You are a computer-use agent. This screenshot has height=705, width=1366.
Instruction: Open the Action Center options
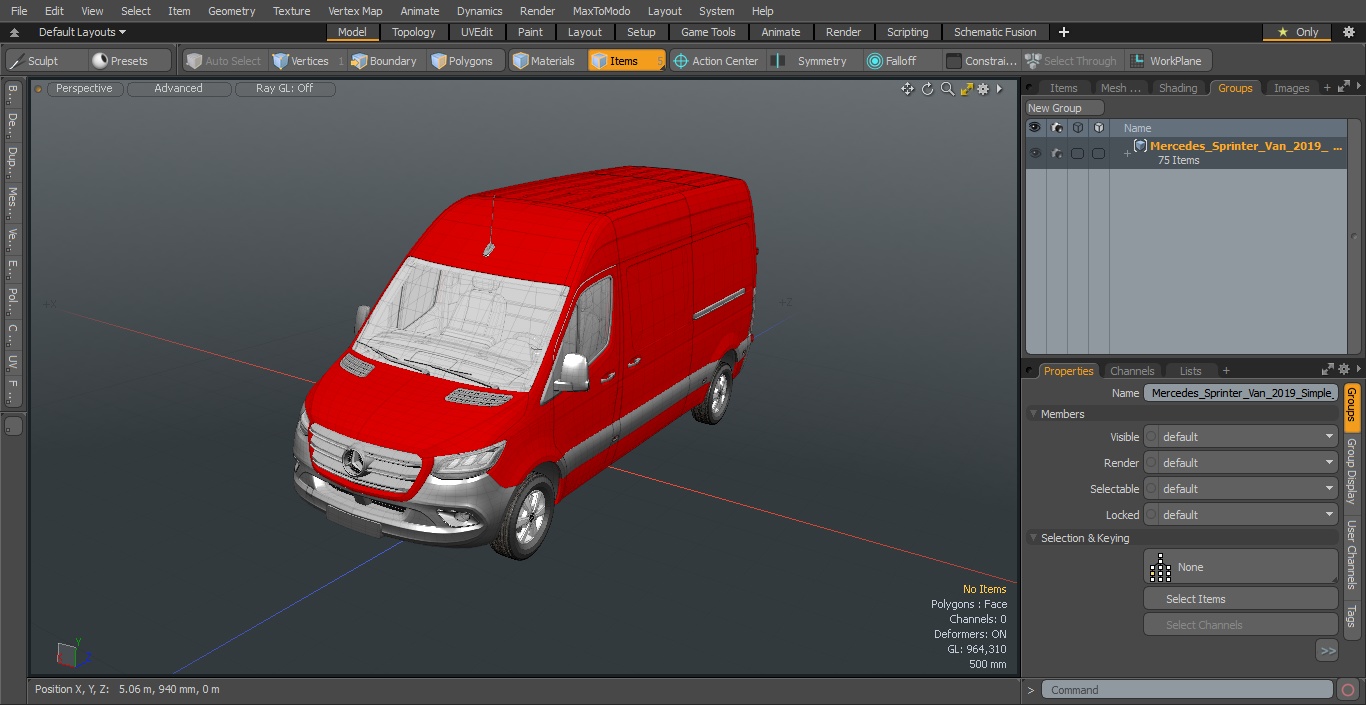(x=716, y=61)
